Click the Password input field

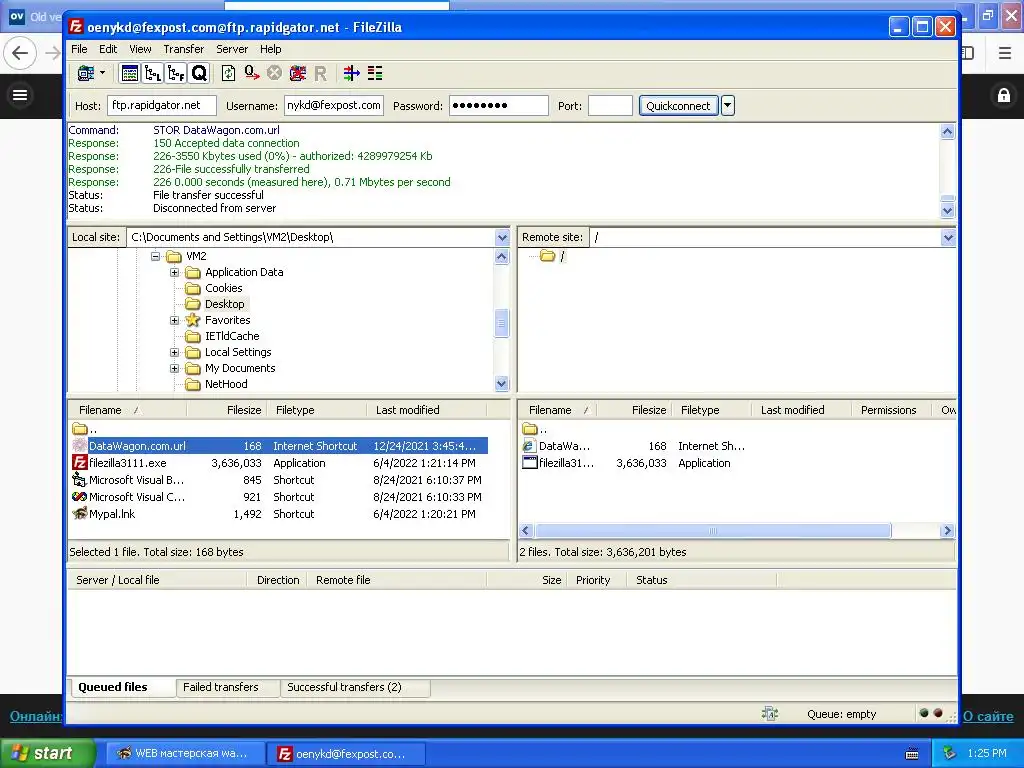pos(498,105)
